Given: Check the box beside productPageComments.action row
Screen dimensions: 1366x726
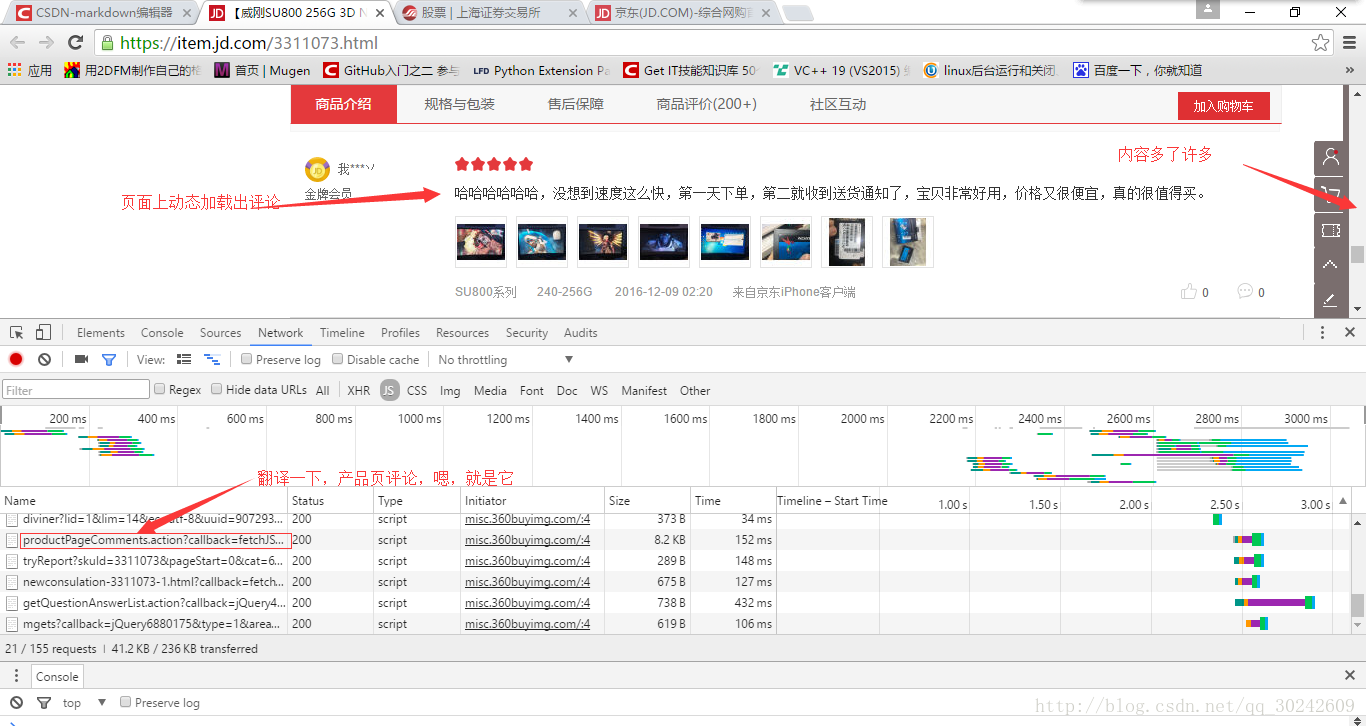Looking at the screenshot, I should [12, 540].
